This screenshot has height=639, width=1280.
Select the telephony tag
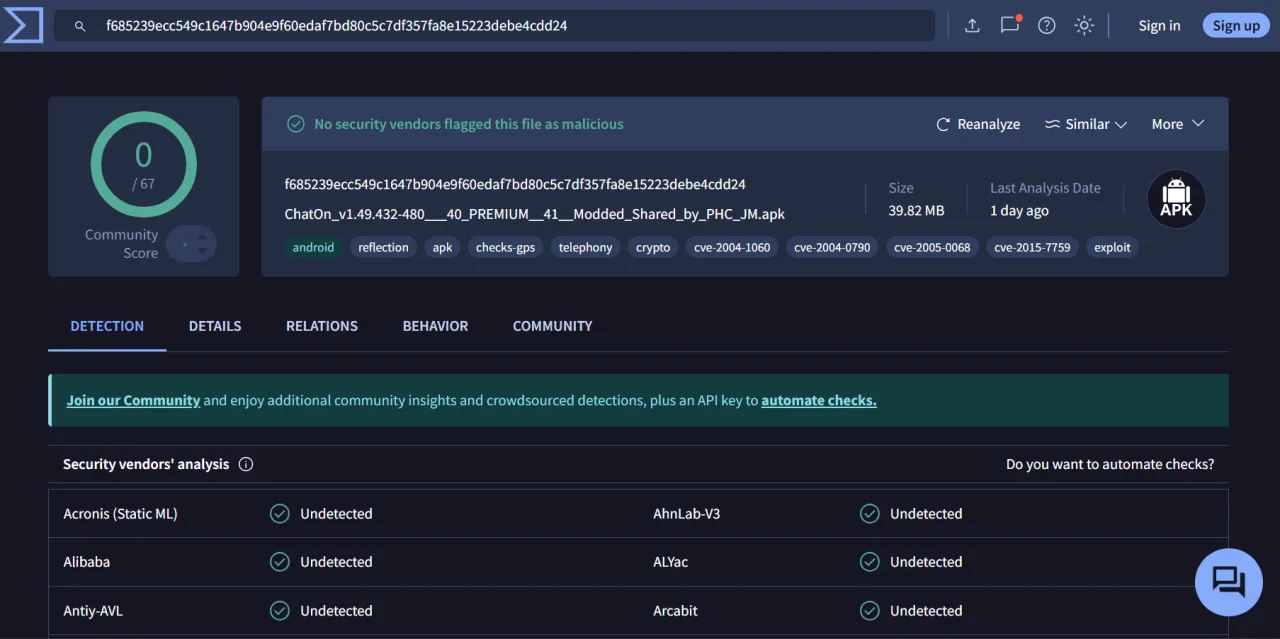click(x=585, y=247)
